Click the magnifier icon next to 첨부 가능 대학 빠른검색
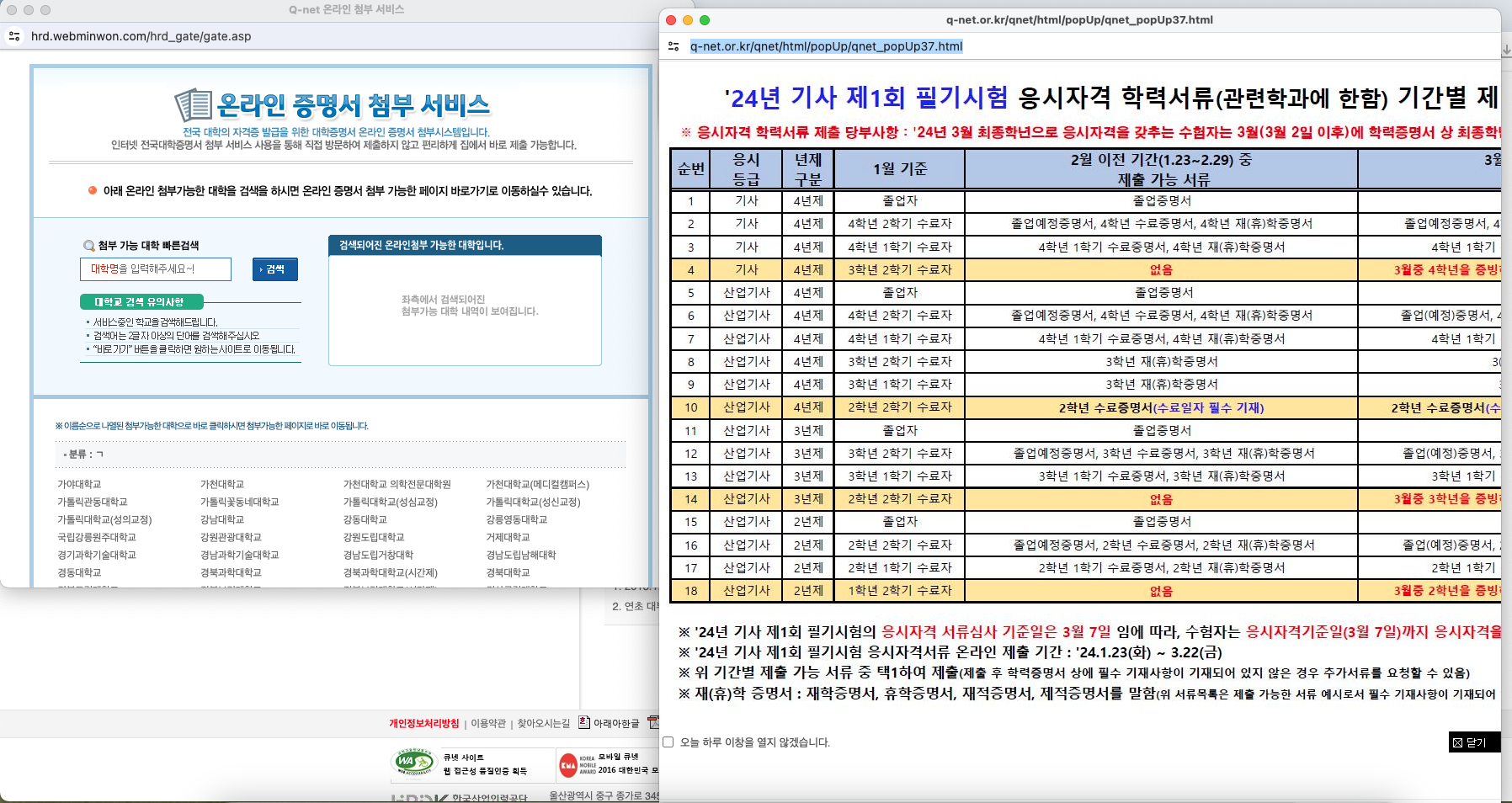This screenshot has width=1512, height=803. (x=88, y=246)
